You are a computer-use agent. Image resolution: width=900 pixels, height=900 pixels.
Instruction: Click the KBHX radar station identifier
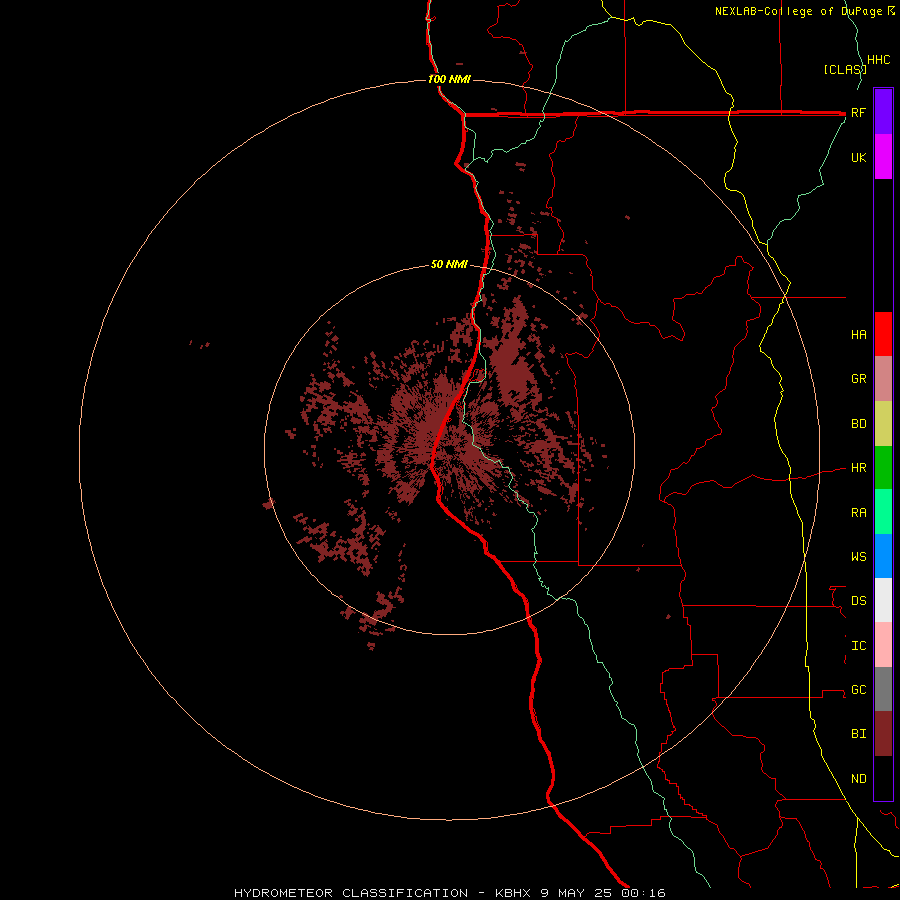[x=514, y=893]
